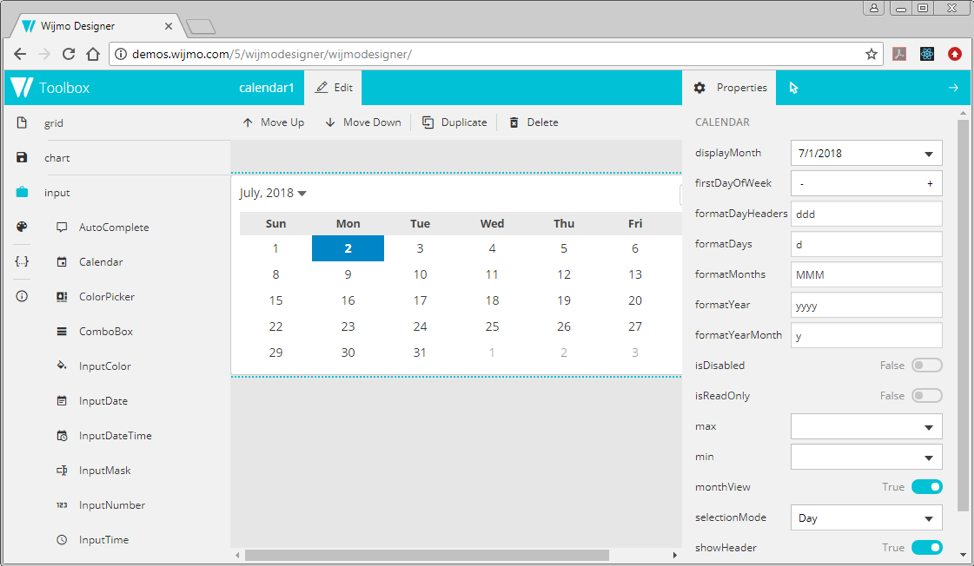Click the formatYearMonth input field
The width and height of the screenshot is (974, 566).
867,335
